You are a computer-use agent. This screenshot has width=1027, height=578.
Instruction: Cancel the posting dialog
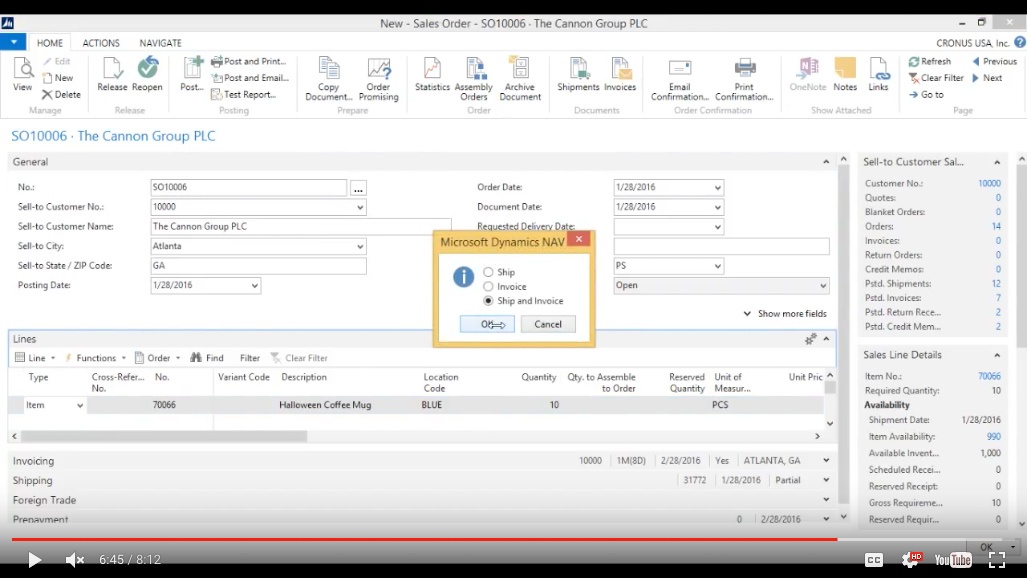(x=548, y=324)
